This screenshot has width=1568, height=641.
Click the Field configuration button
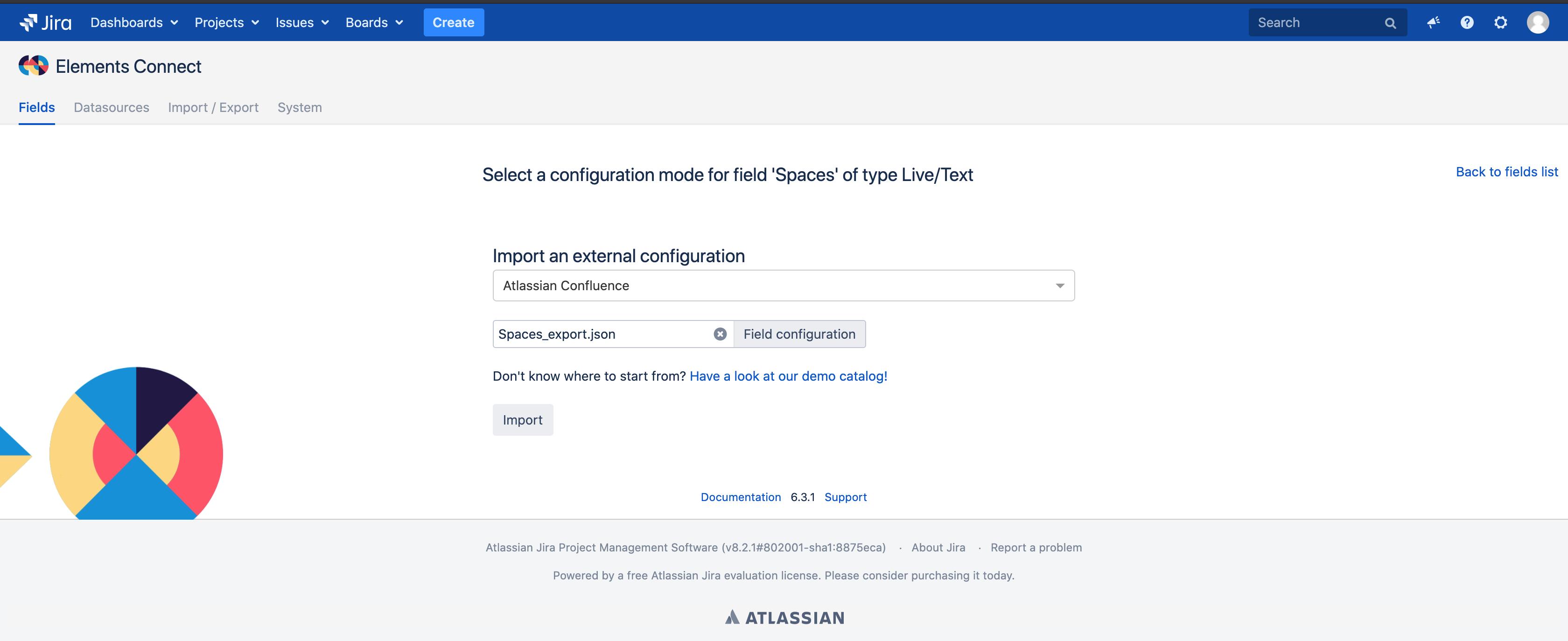click(798, 334)
